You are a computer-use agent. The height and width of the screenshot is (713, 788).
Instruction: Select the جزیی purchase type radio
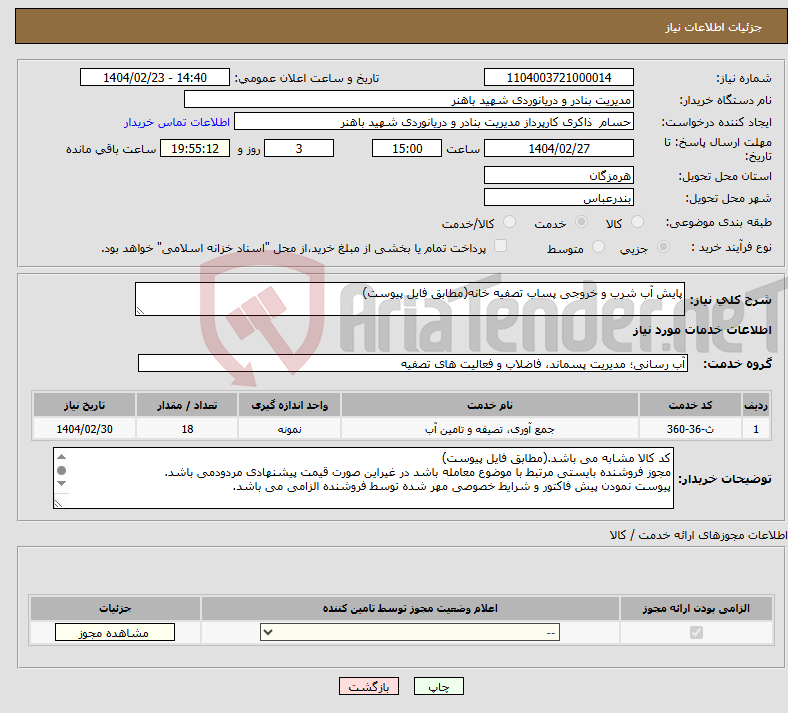pos(663,247)
